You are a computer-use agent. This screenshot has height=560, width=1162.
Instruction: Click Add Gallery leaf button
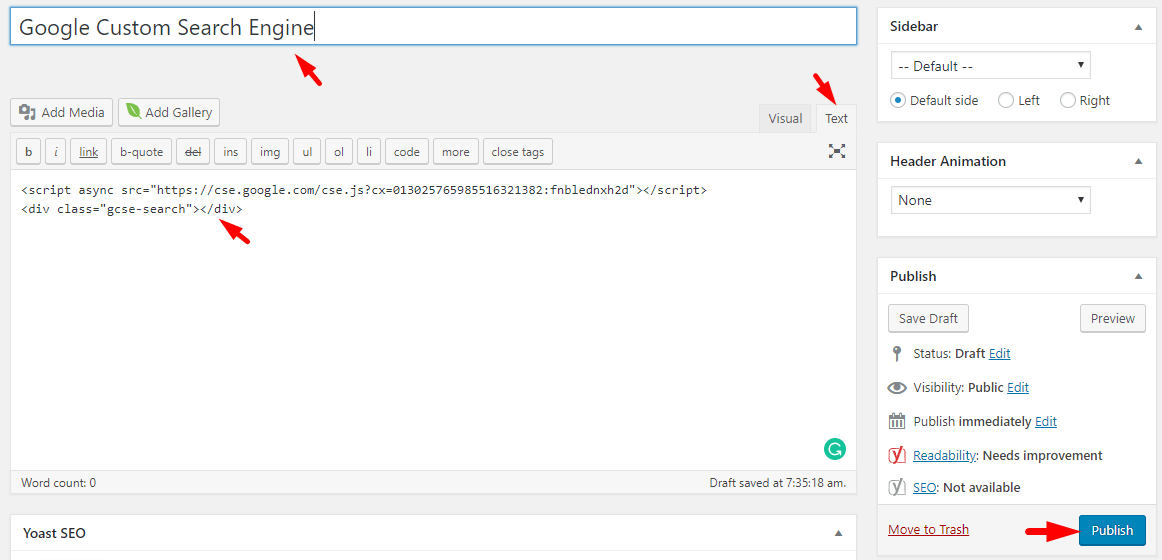click(168, 113)
